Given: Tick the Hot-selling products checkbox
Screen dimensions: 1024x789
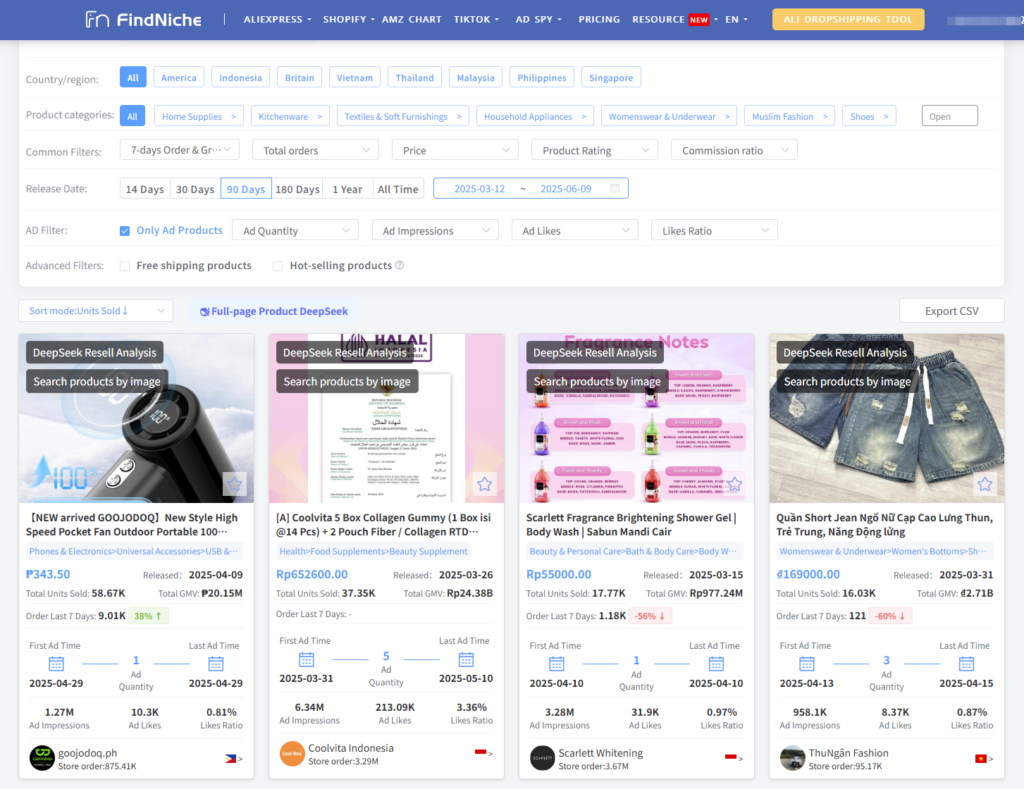Looking at the screenshot, I should coord(278,266).
